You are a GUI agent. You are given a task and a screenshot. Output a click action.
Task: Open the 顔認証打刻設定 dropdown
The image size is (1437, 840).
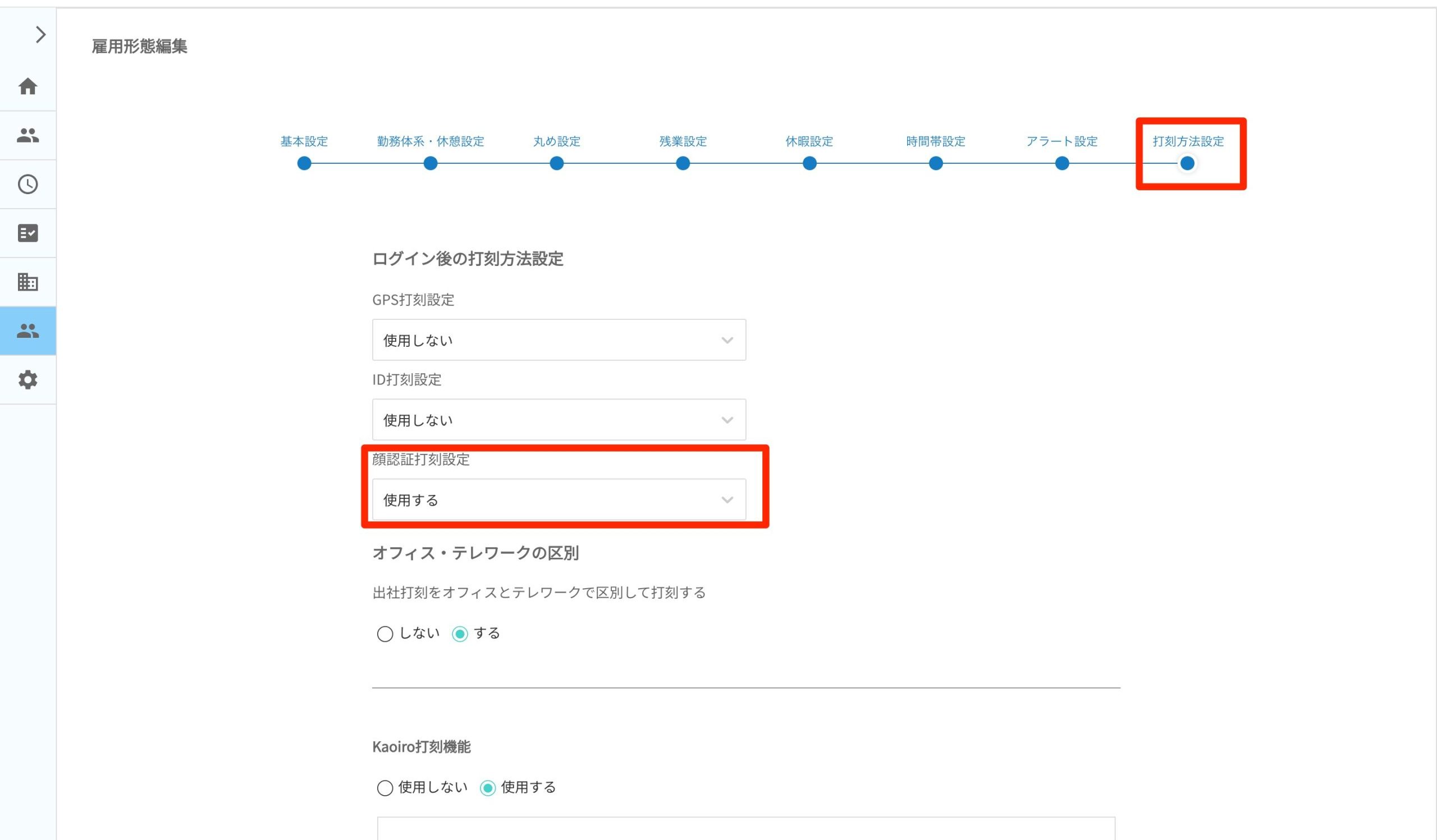(559, 500)
